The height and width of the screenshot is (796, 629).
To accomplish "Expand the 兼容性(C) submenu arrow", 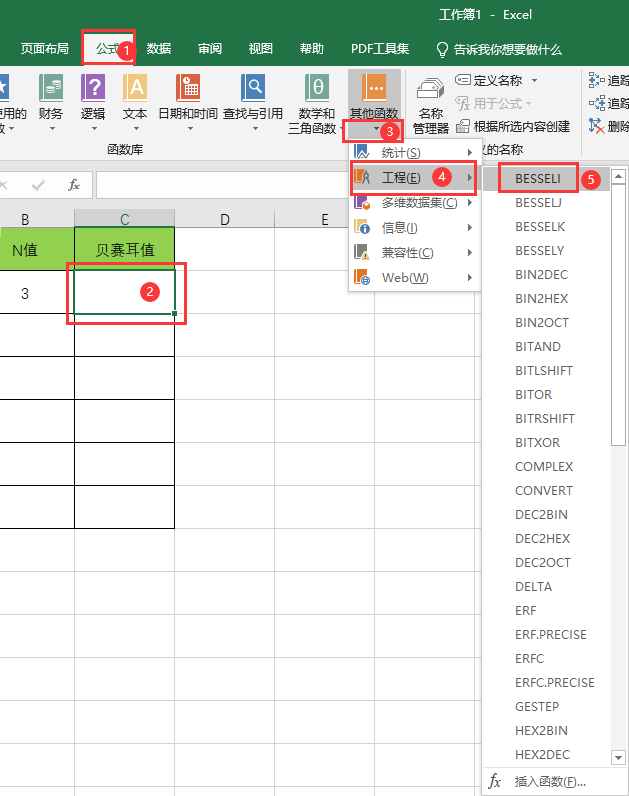I will 470,252.
